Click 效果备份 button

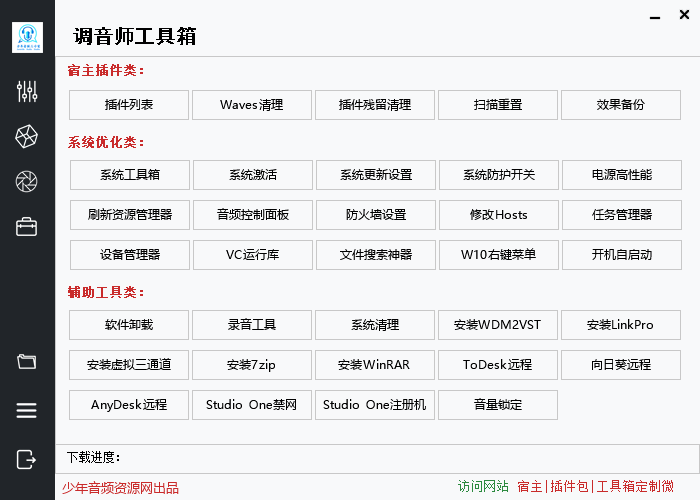click(x=621, y=105)
